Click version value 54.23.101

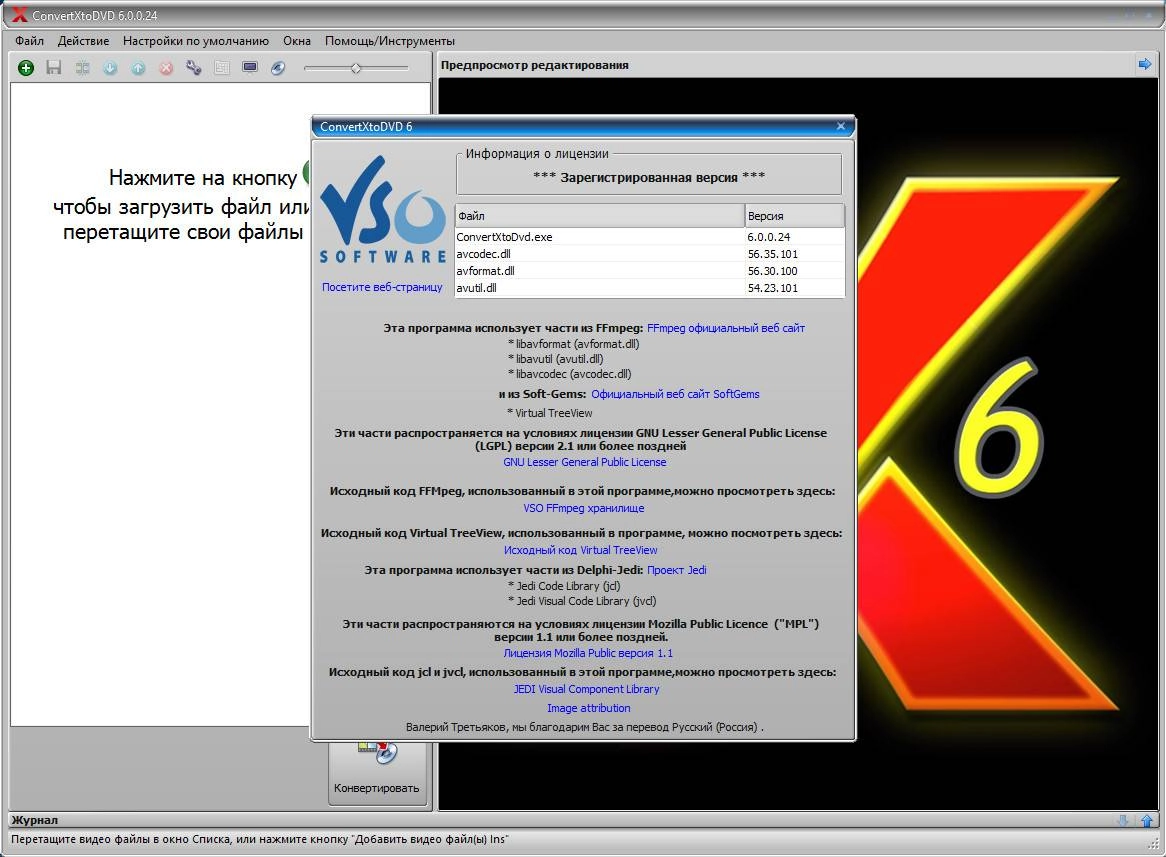pos(773,288)
